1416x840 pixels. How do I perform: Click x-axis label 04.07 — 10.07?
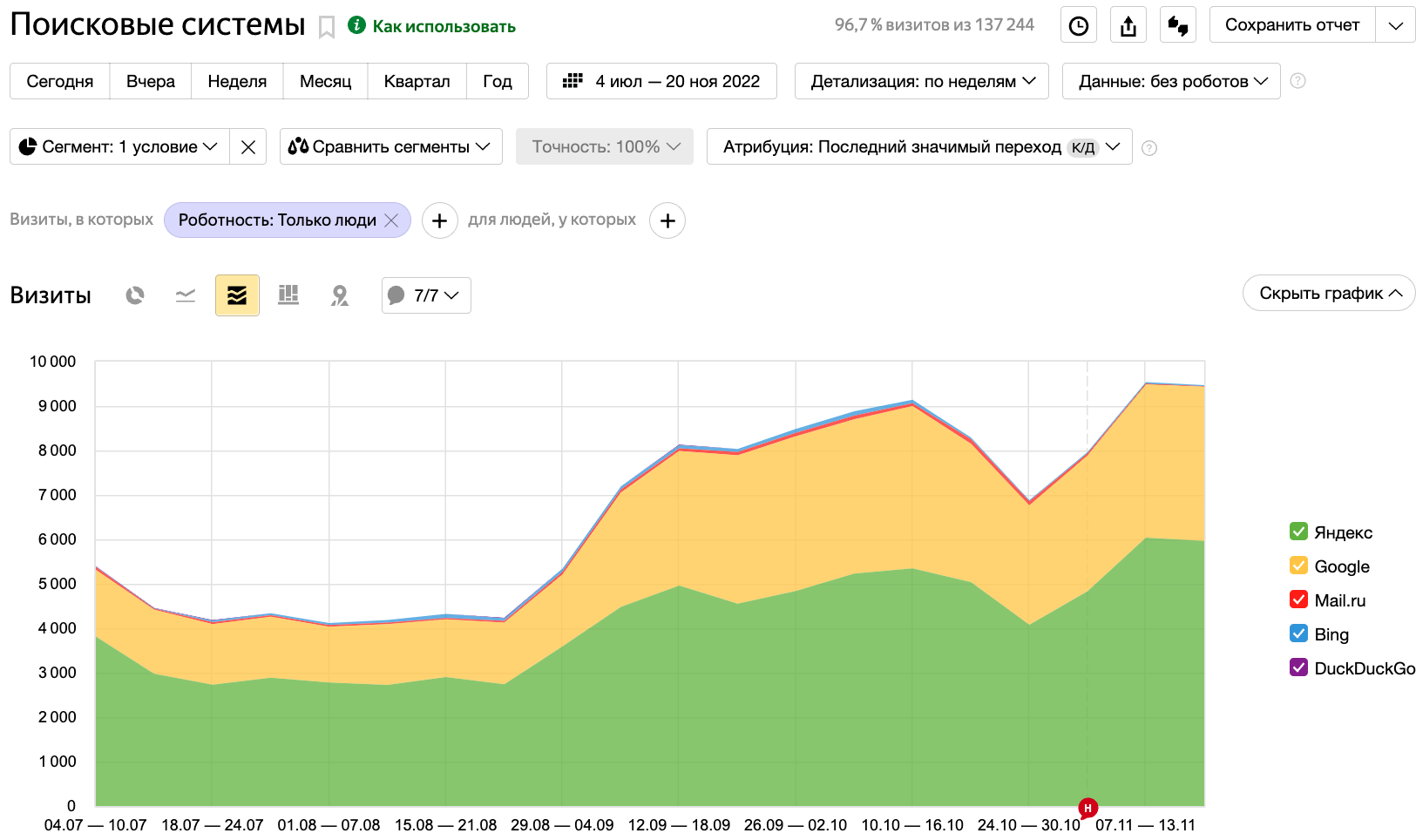tap(96, 824)
